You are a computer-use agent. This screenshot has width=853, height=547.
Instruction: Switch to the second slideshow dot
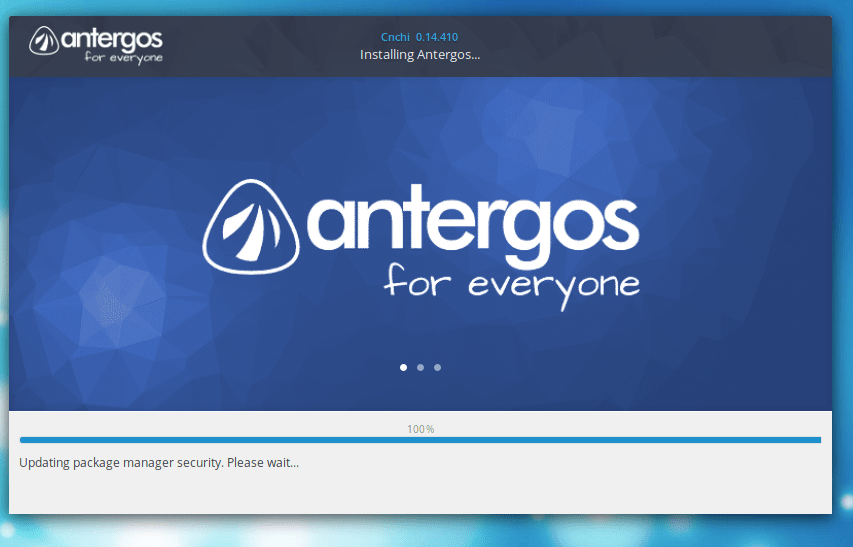tap(420, 367)
